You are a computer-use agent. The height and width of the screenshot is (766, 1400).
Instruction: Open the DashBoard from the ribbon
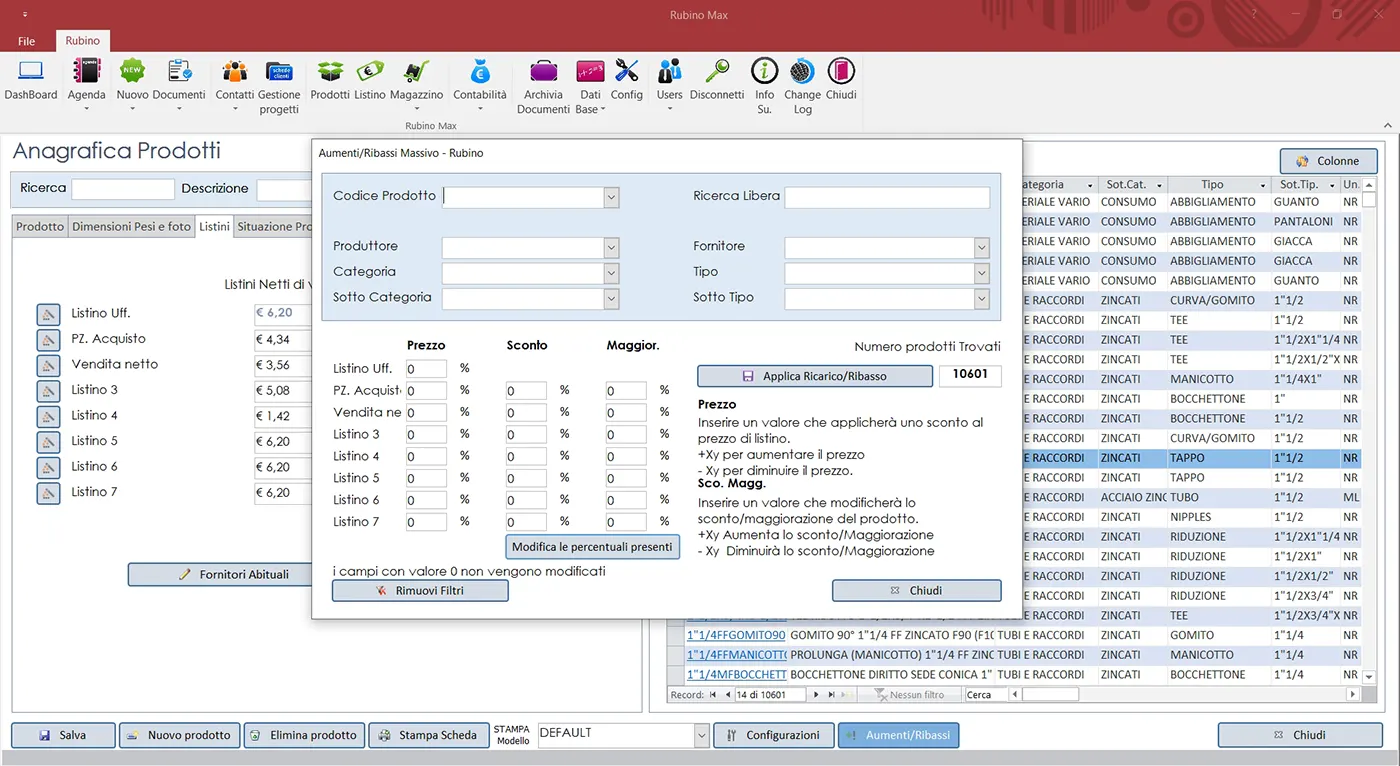31,80
